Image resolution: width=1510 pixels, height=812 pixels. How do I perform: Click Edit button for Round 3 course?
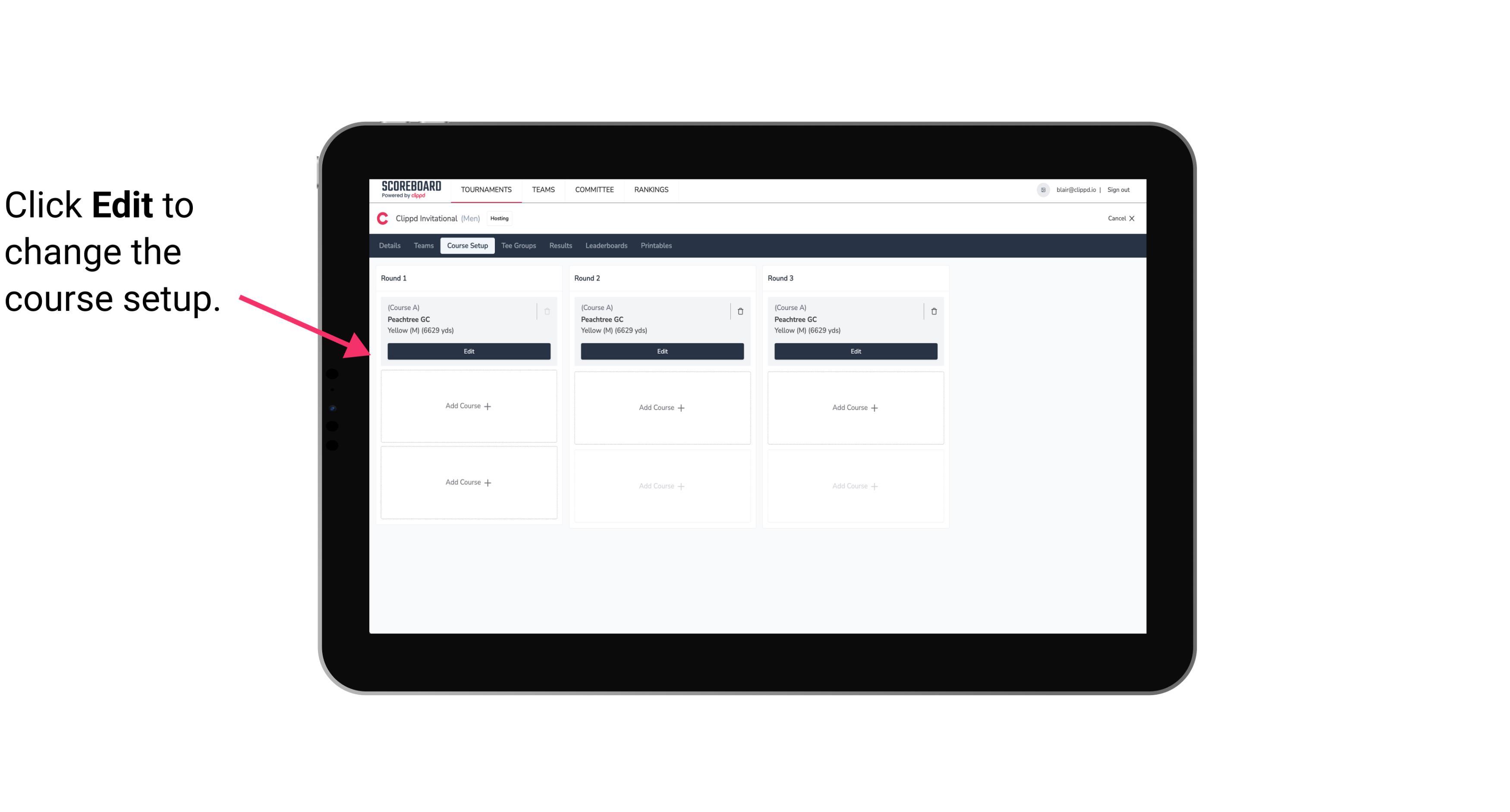pyautogui.click(x=855, y=350)
